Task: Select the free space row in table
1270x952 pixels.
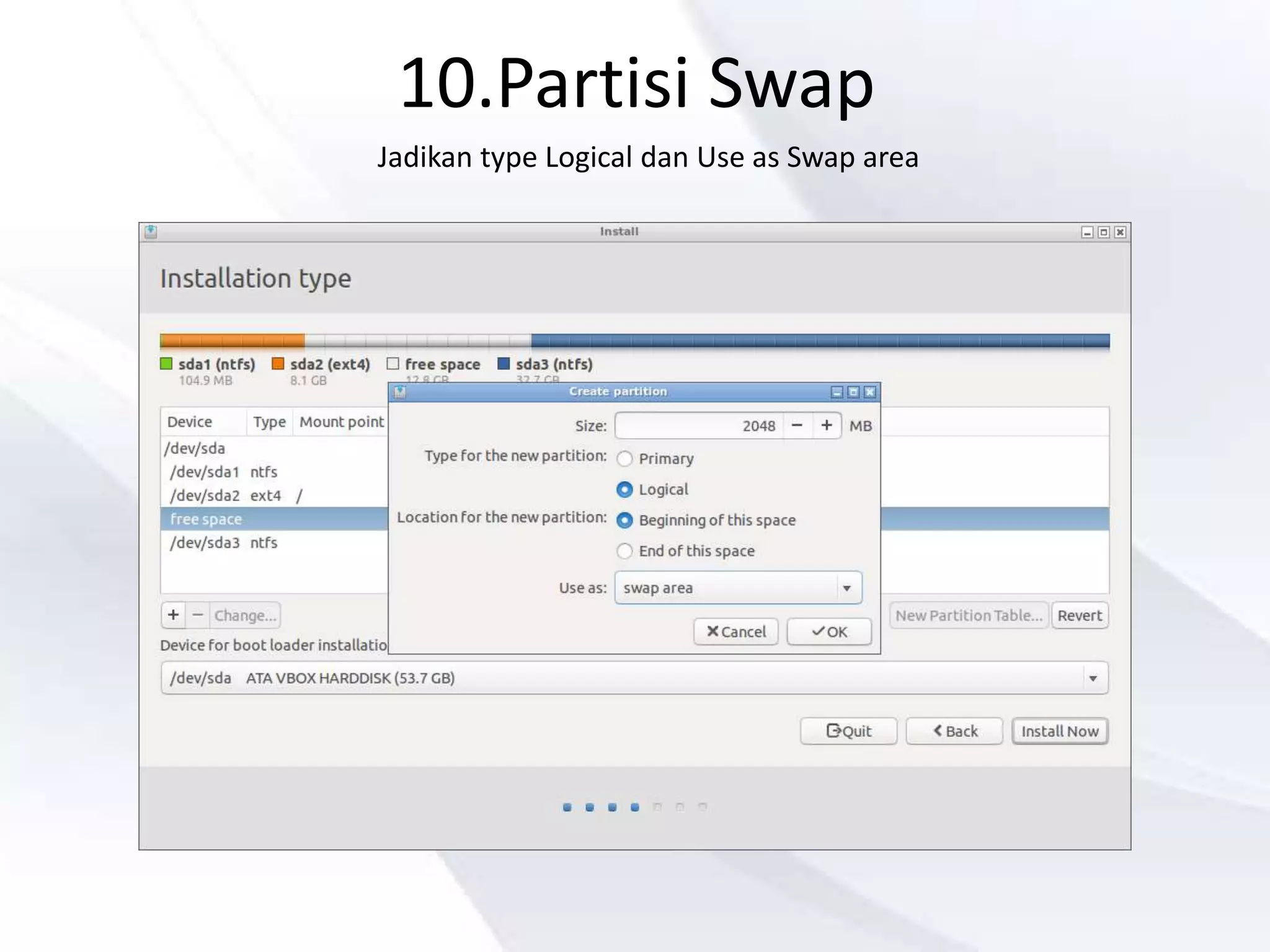Action: pyautogui.click(x=274, y=519)
